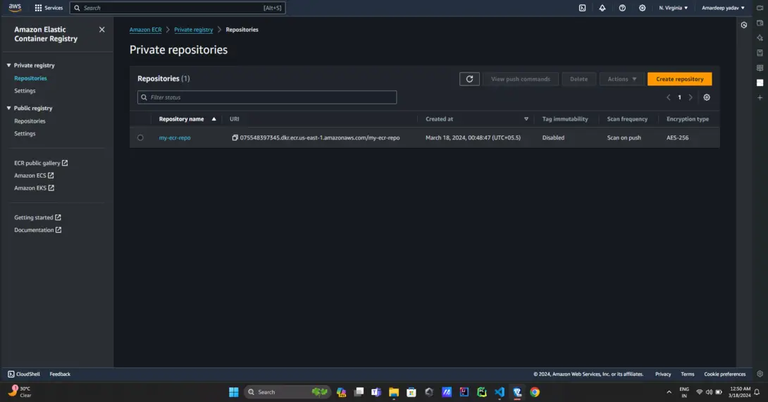Open the Windows notification bell

click(x=757, y=392)
